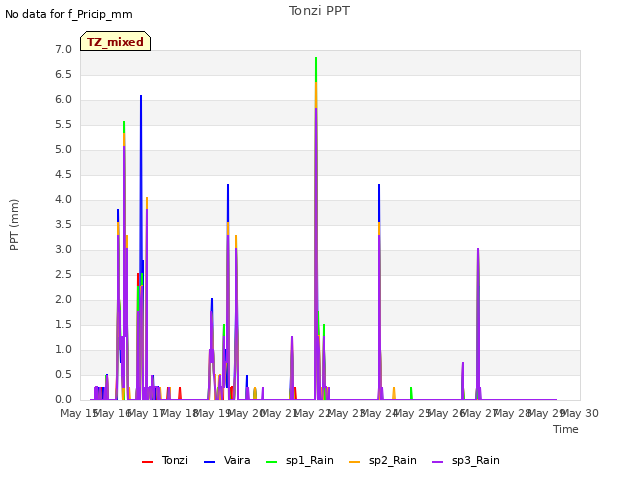Click the Time x-axis label
Image resolution: width=640 pixels, height=480 pixels.
[x=566, y=429]
